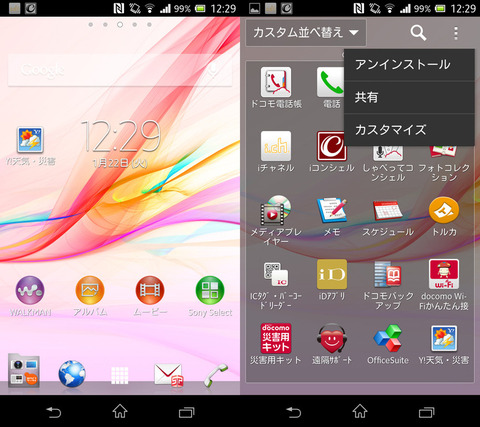The image size is (480, 427).
Task: Select アンインストール from the popup menu
Action: click(409, 65)
